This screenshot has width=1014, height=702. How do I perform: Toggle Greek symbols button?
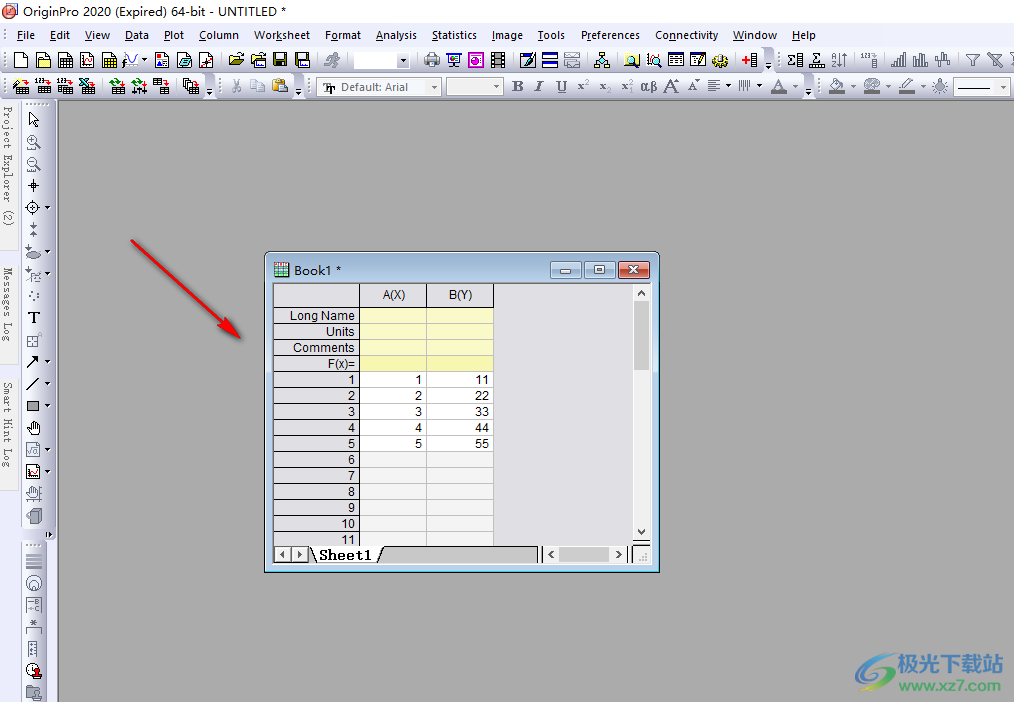[649, 87]
